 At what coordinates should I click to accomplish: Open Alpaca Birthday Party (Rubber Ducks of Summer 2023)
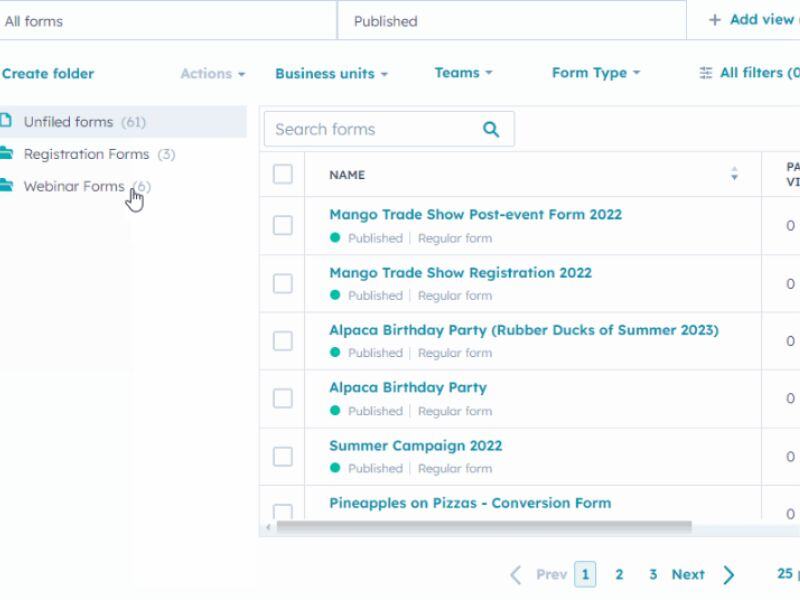(x=523, y=330)
